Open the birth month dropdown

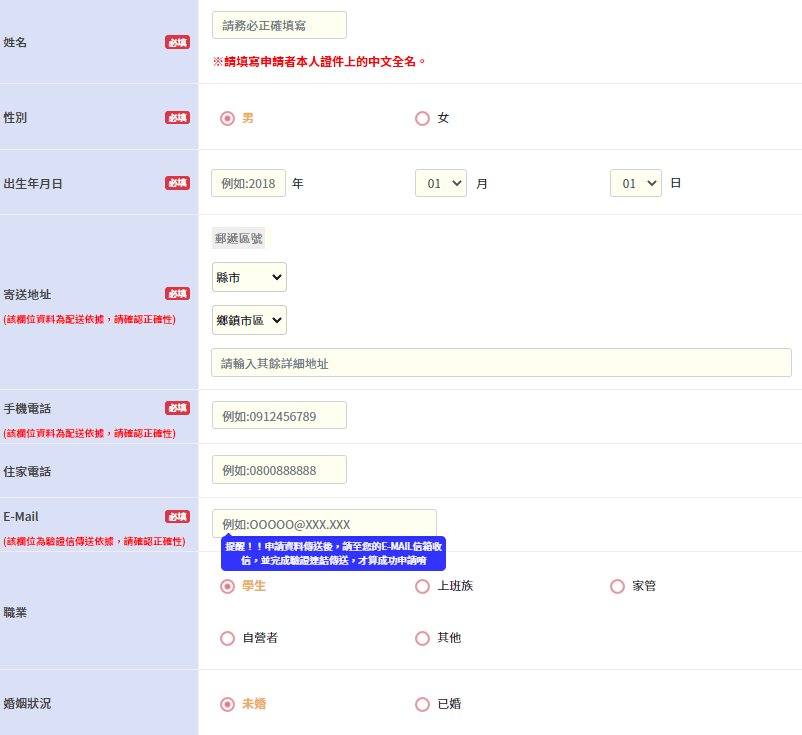pyautogui.click(x=441, y=183)
